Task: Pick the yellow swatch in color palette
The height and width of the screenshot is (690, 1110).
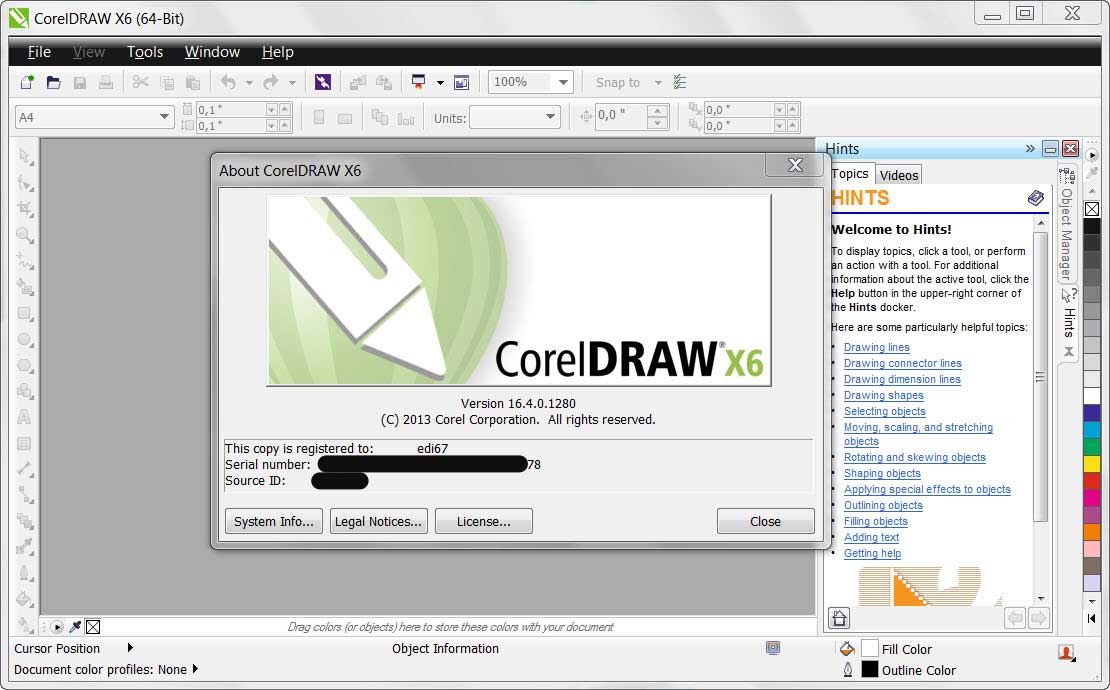Action: [x=1092, y=464]
